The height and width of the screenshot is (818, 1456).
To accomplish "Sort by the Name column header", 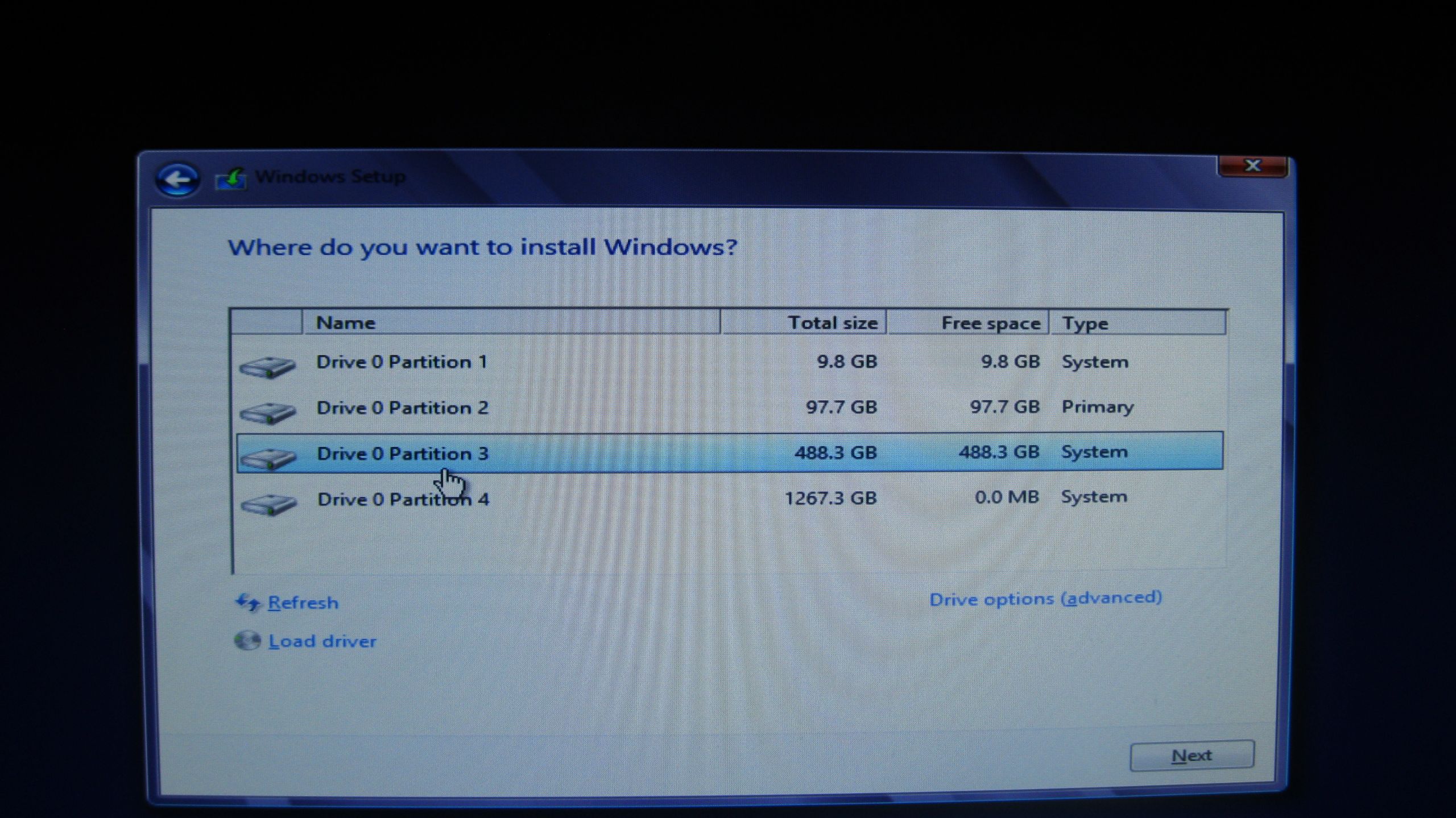I will (x=511, y=322).
